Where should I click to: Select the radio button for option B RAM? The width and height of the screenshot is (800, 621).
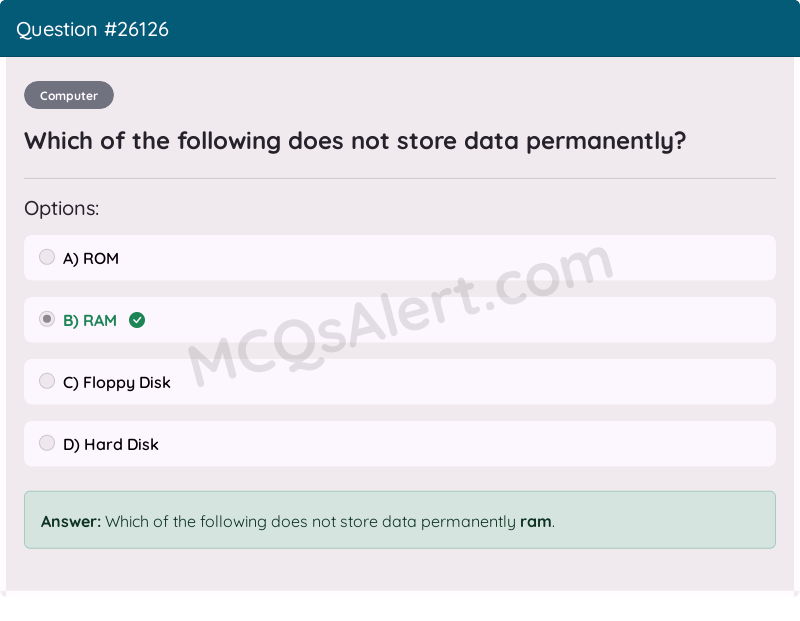pyautogui.click(x=47, y=319)
